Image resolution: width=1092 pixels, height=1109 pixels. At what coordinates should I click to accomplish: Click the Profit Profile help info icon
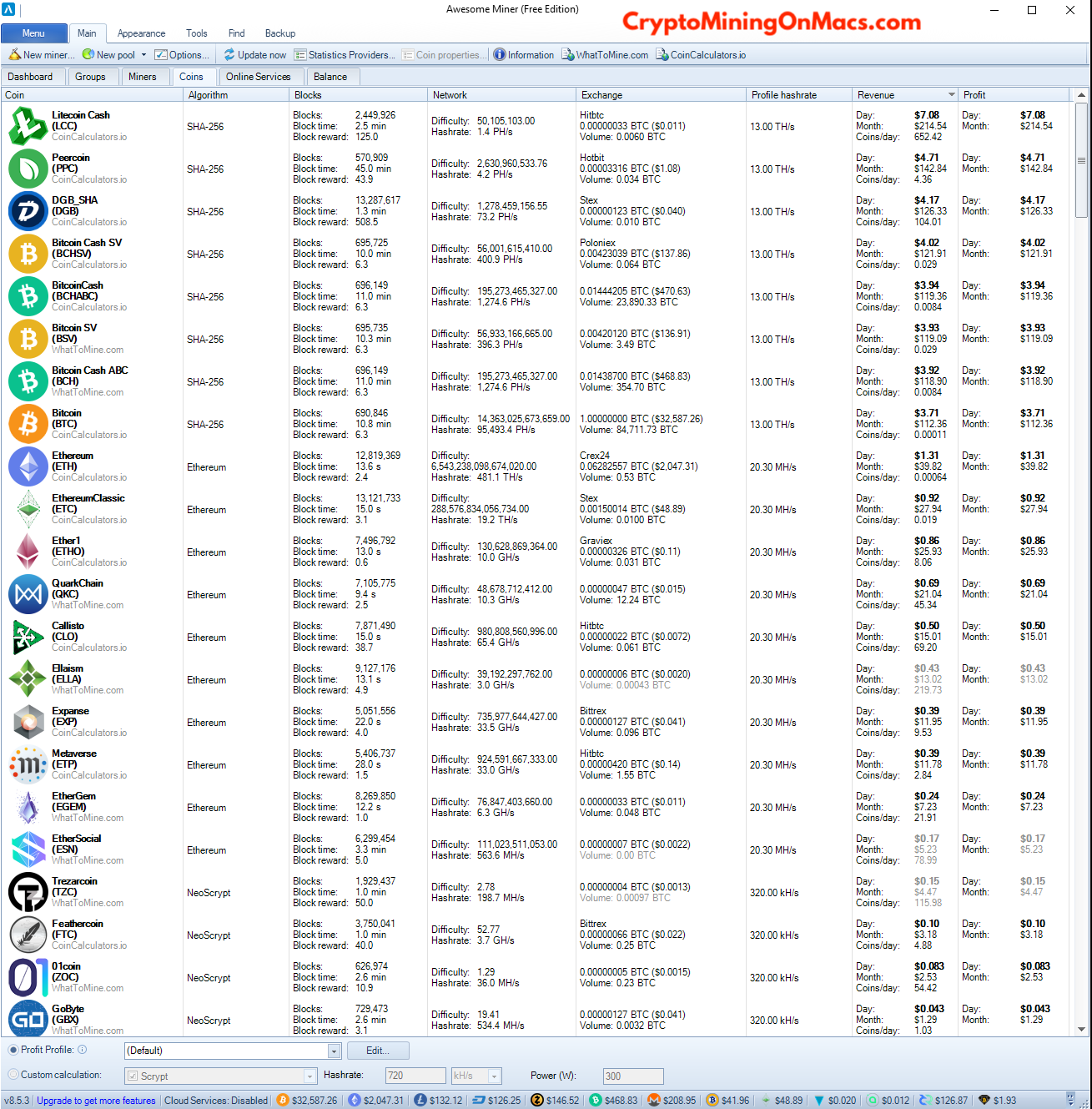(x=83, y=1050)
